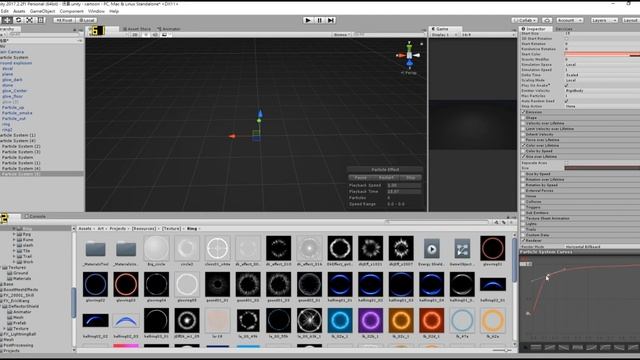Toggle the Local handle rotation button
This screenshot has height=360, width=640.
[87, 20]
